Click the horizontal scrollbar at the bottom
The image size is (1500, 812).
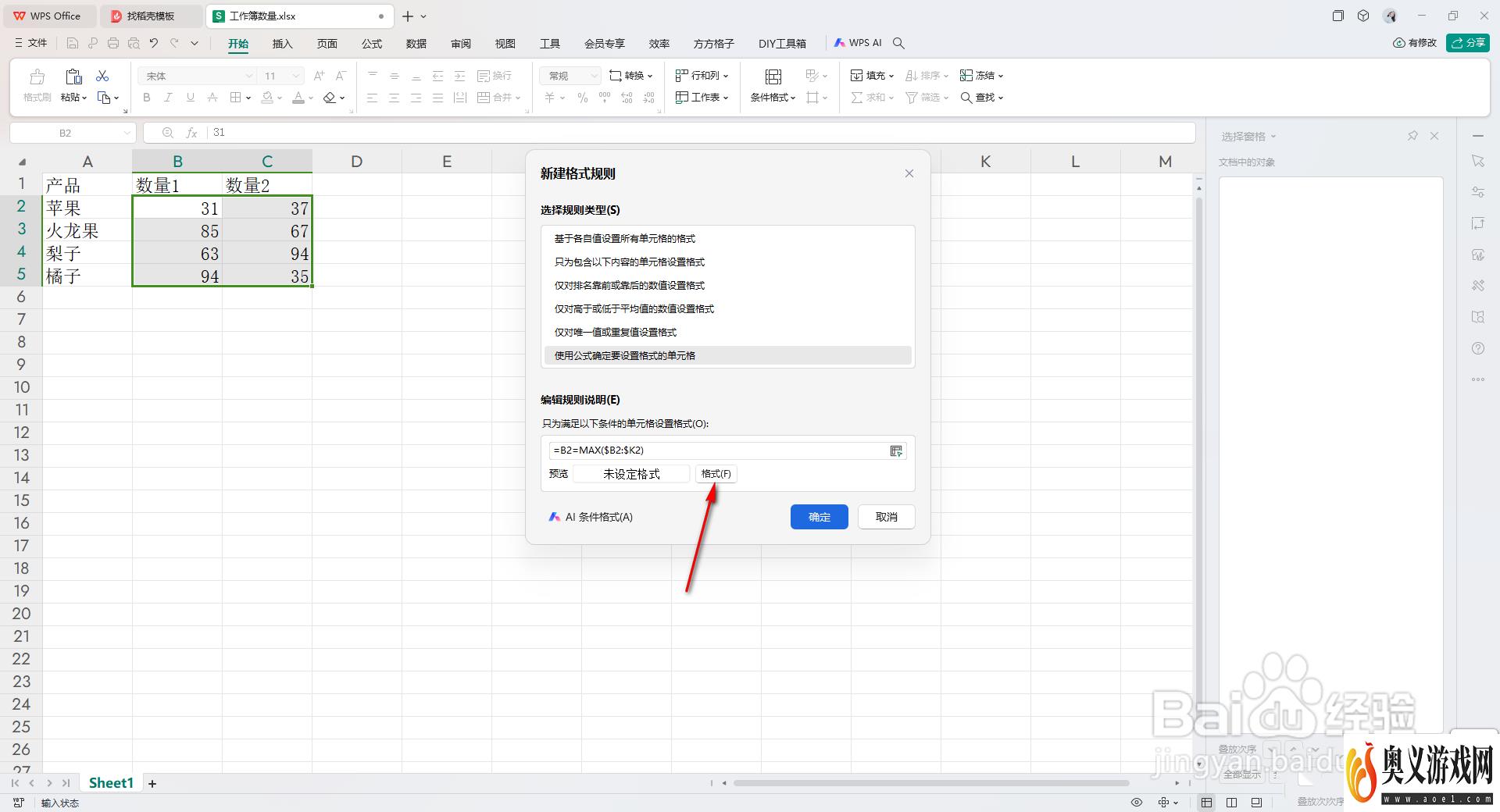coord(930,783)
